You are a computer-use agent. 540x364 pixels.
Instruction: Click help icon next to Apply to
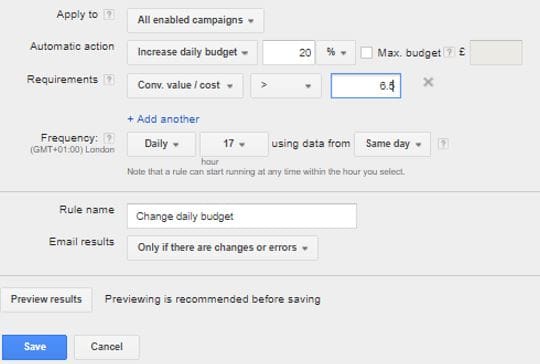(109, 14)
